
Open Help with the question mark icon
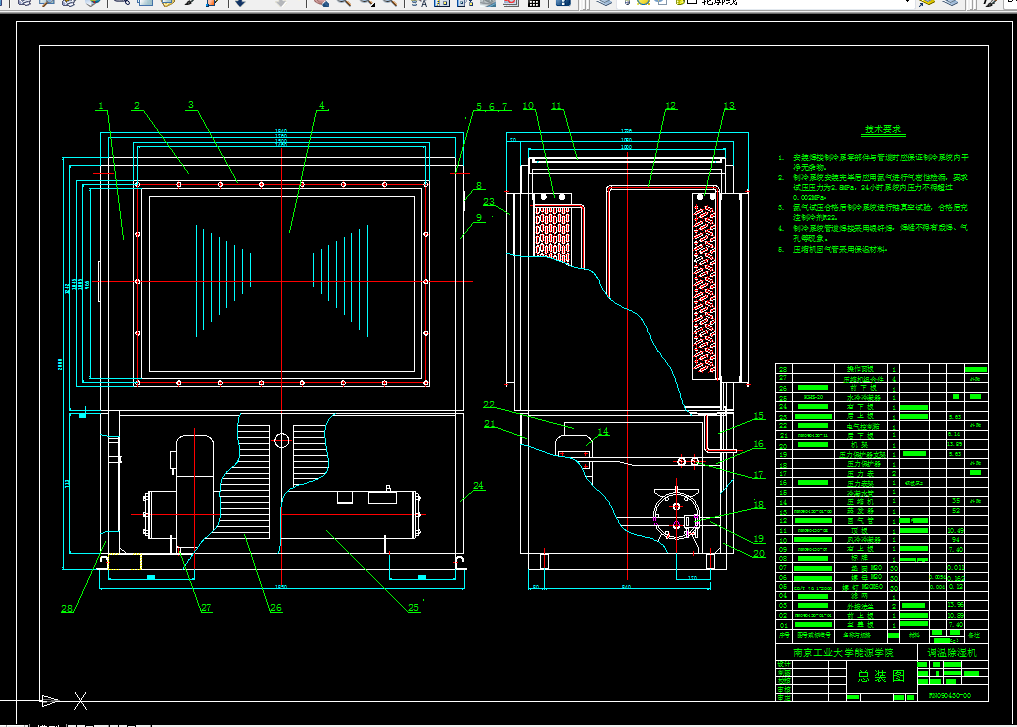[563, 3]
